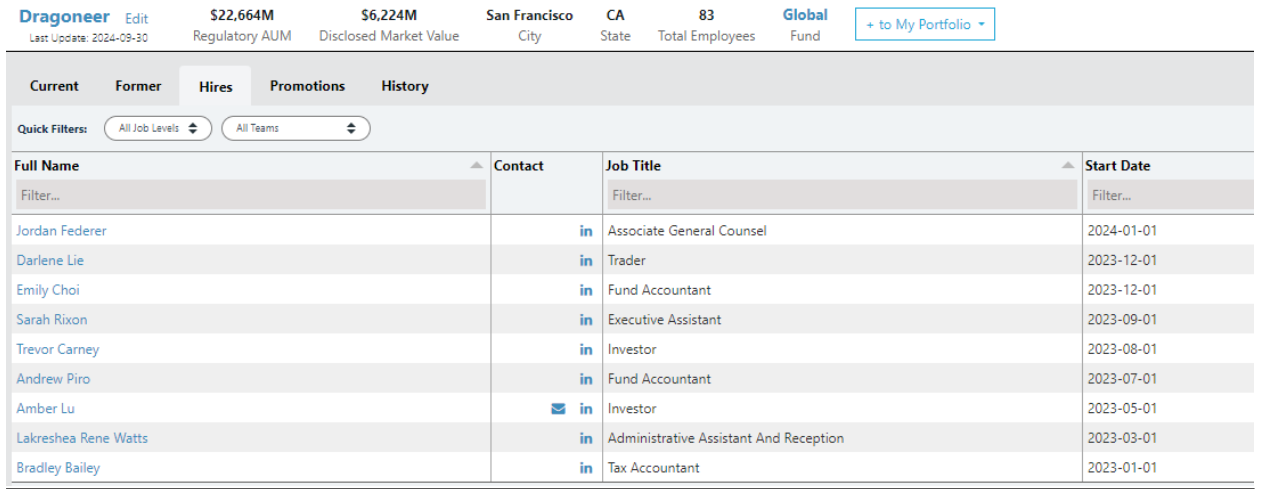Viewport: 1262px width, 498px height.
Task: Sort by the Full Name sort arrow
Action: click(x=477, y=166)
